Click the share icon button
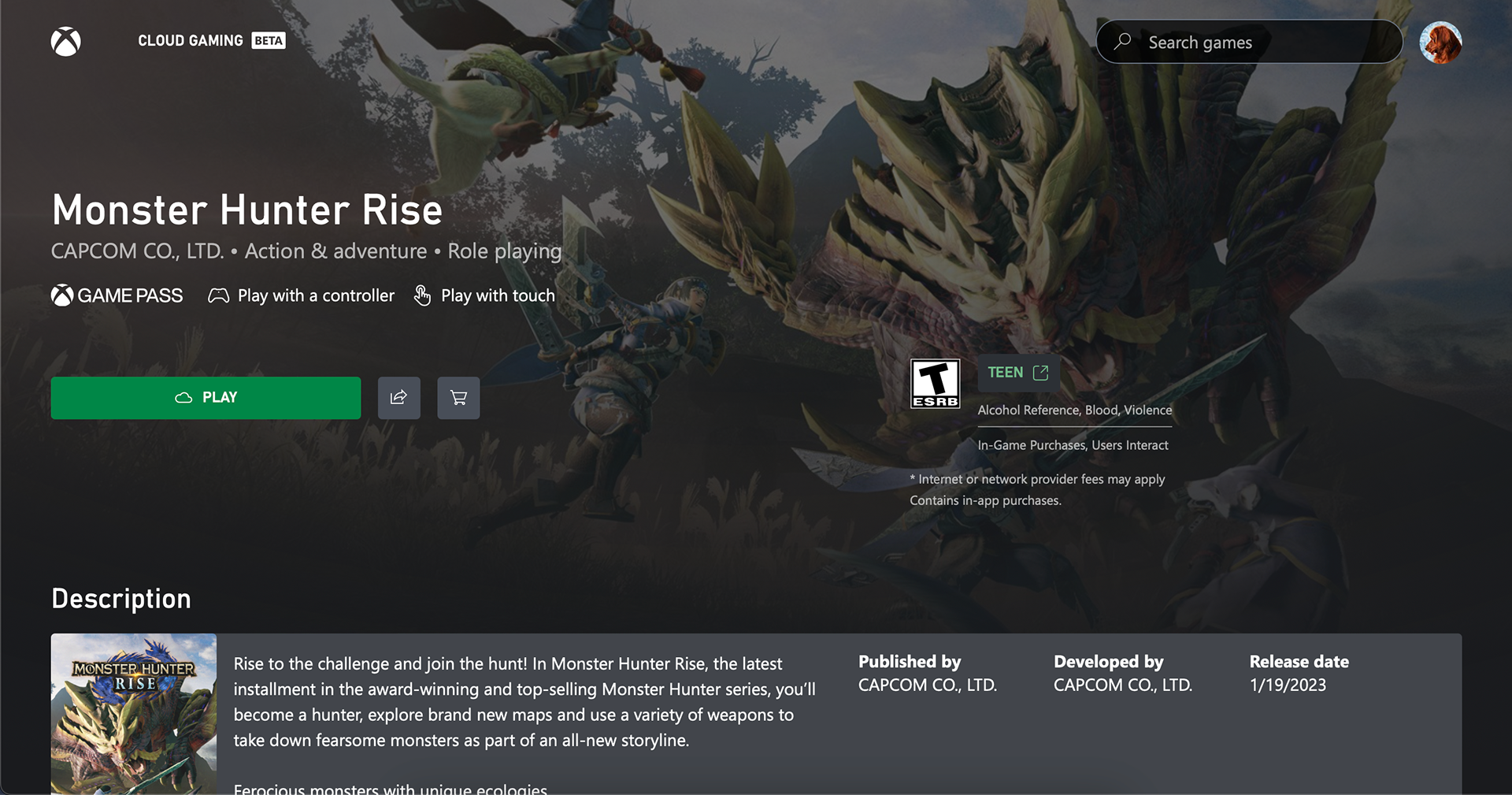The image size is (1512, 795). click(x=398, y=398)
